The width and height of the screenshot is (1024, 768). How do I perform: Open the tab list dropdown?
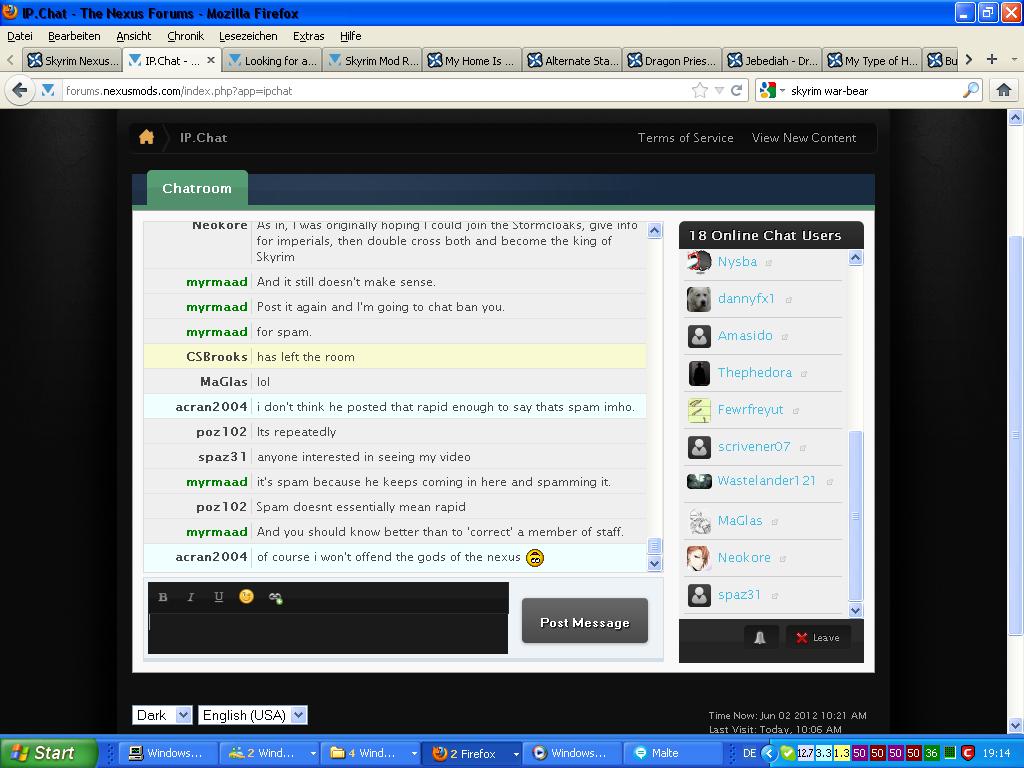pos(1014,59)
